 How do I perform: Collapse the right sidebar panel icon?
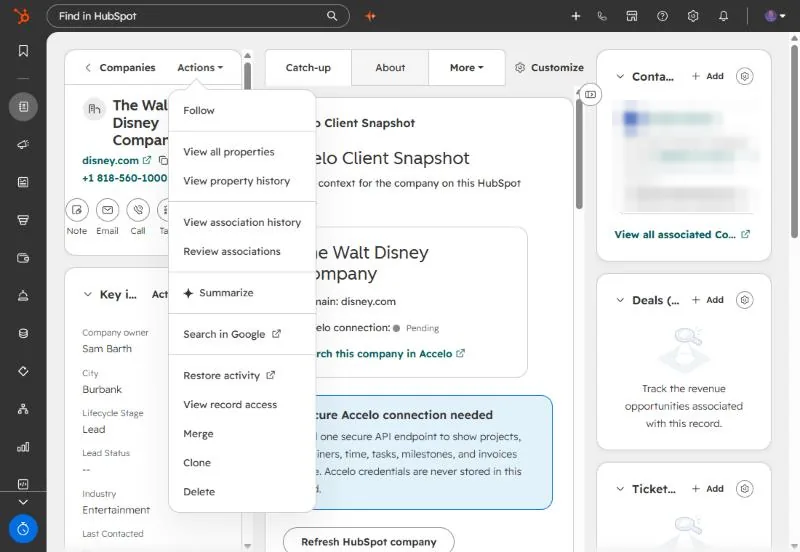pos(590,94)
